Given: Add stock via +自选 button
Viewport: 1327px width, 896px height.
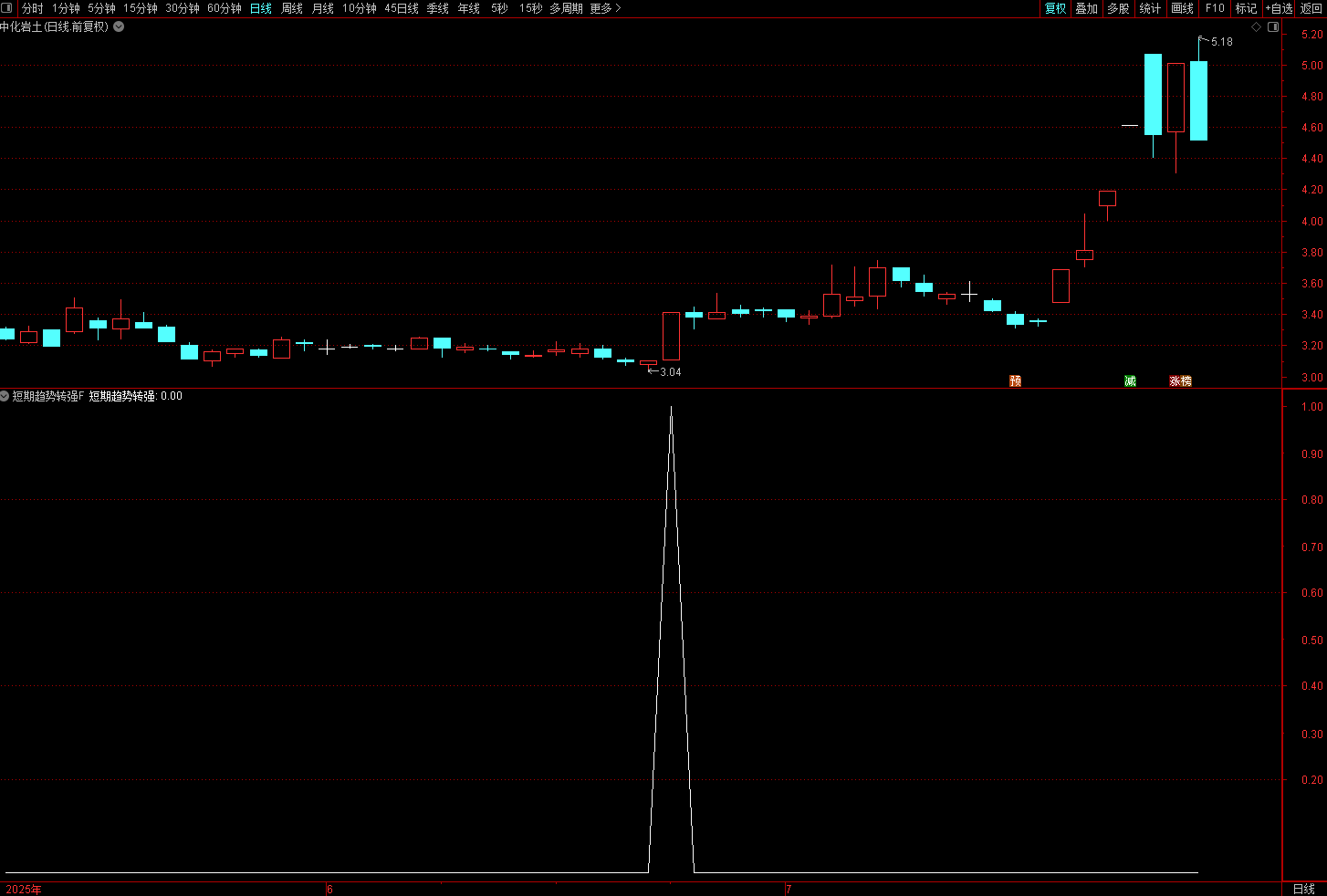Looking at the screenshot, I should pos(1279,8).
